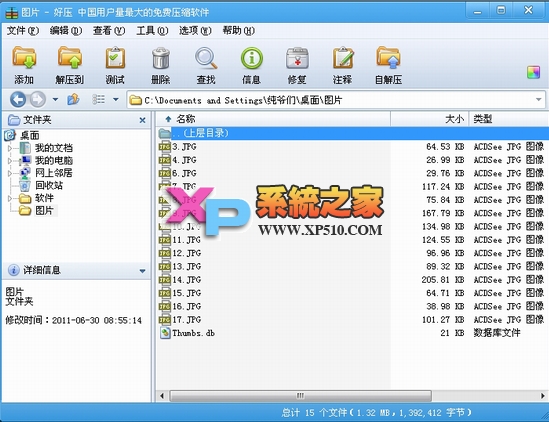Open the 查找 (Find) magnifier tool

pyautogui.click(x=206, y=58)
